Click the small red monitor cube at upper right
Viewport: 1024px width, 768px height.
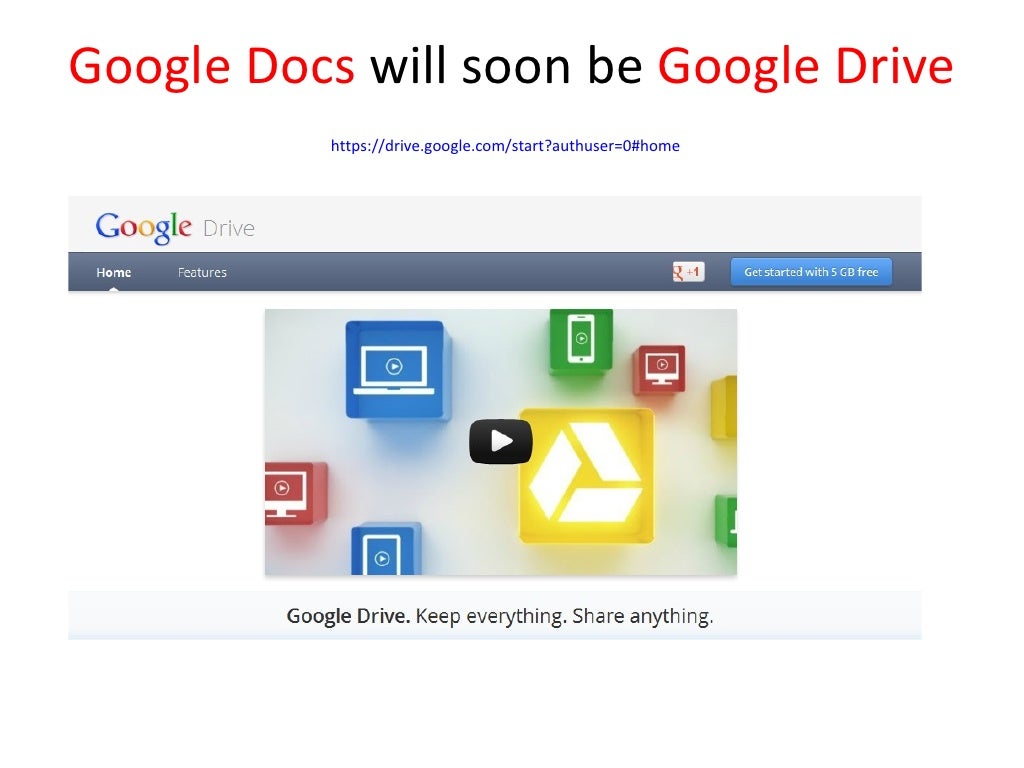(660, 370)
